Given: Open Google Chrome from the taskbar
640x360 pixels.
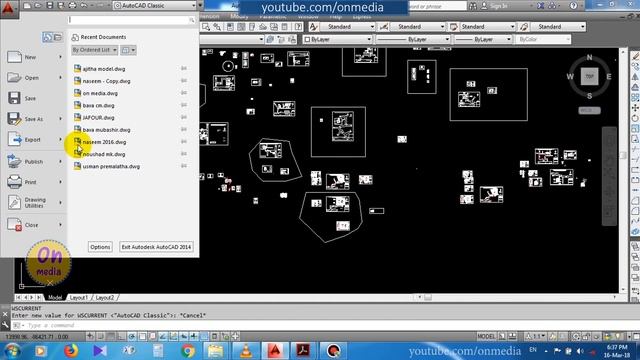Looking at the screenshot, I should point(188,351).
